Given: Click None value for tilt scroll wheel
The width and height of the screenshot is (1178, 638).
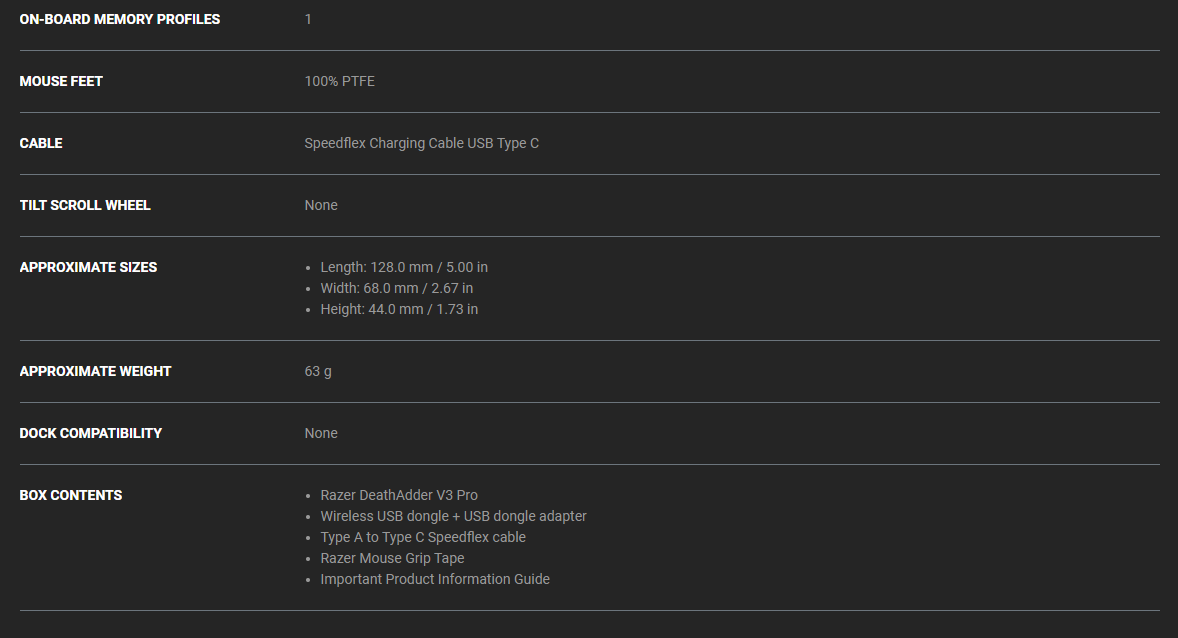Looking at the screenshot, I should pyautogui.click(x=321, y=205).
